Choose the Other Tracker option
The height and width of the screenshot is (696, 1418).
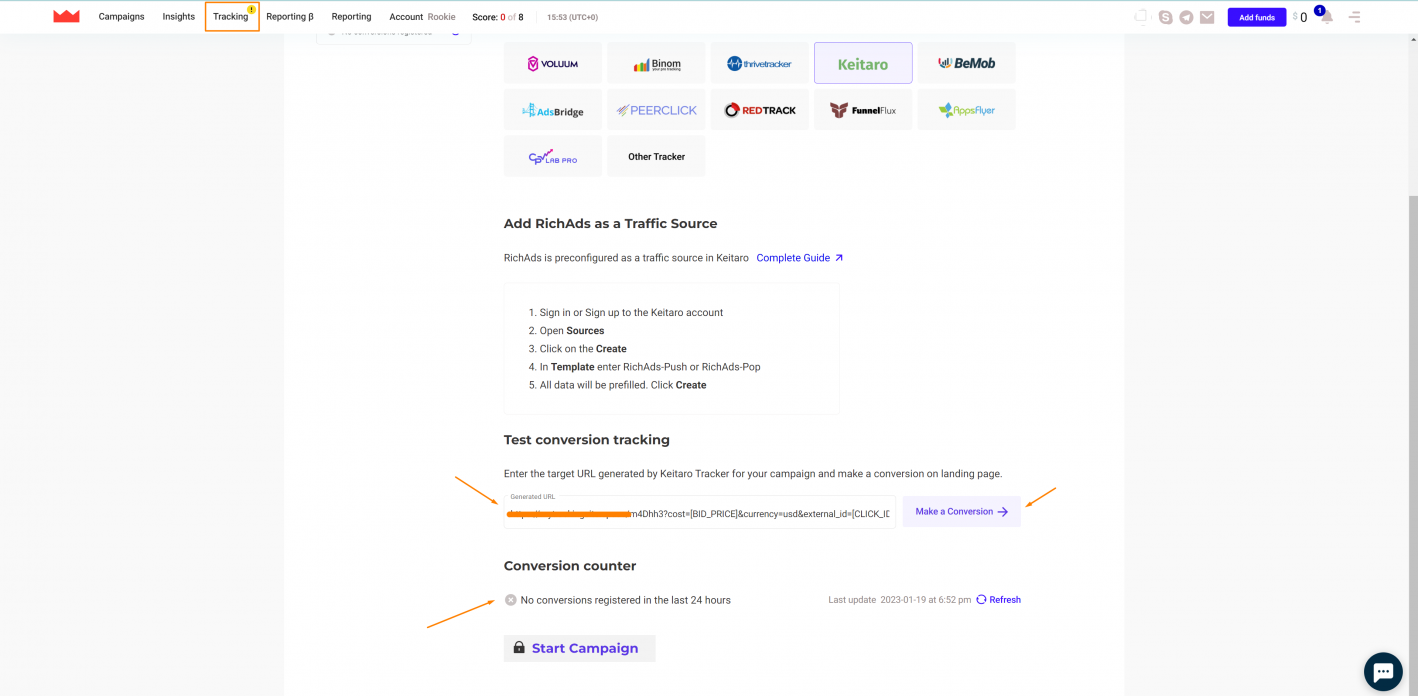[656, 156]
